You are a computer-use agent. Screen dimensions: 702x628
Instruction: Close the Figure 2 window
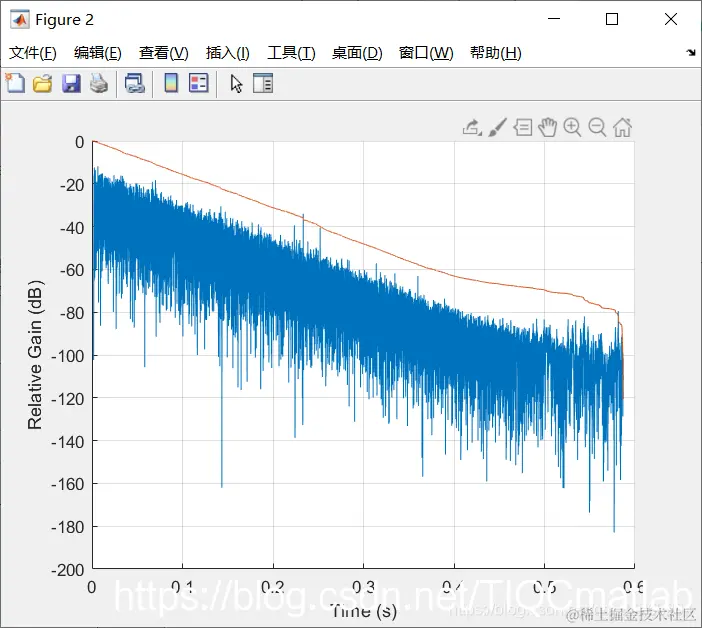[x=671, y=19]
